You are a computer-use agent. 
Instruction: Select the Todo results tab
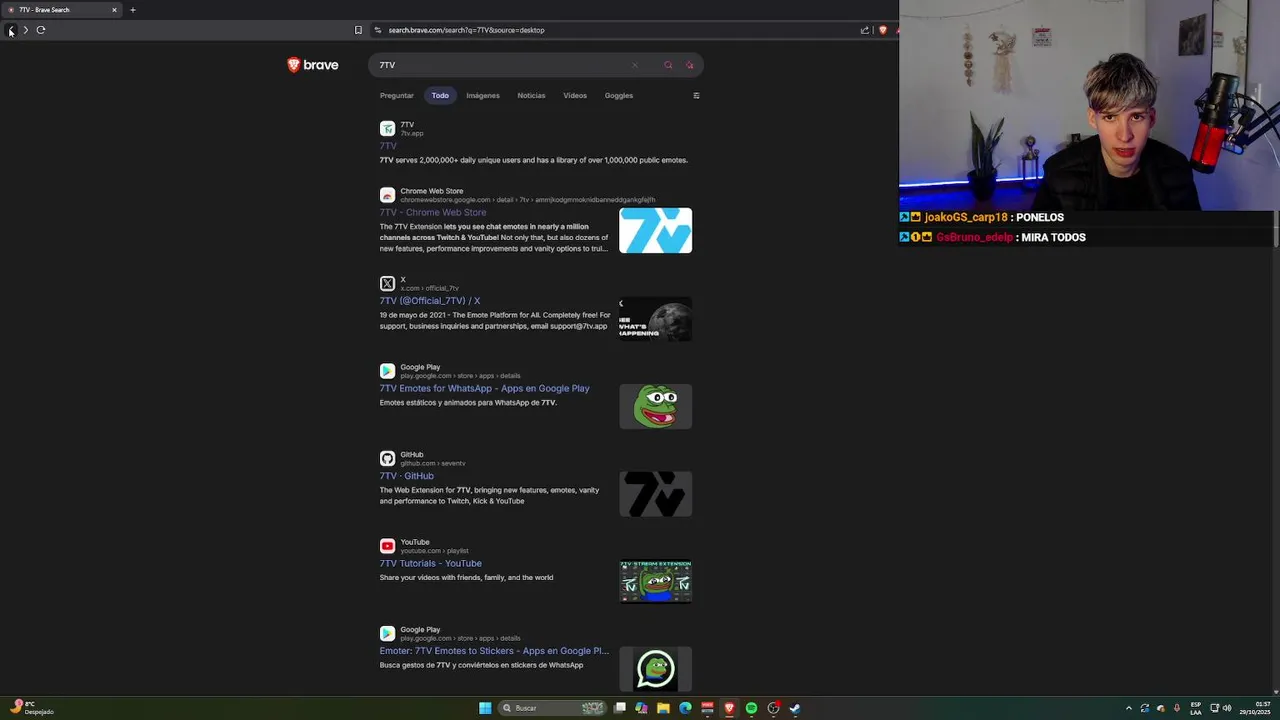click(440, 95)
